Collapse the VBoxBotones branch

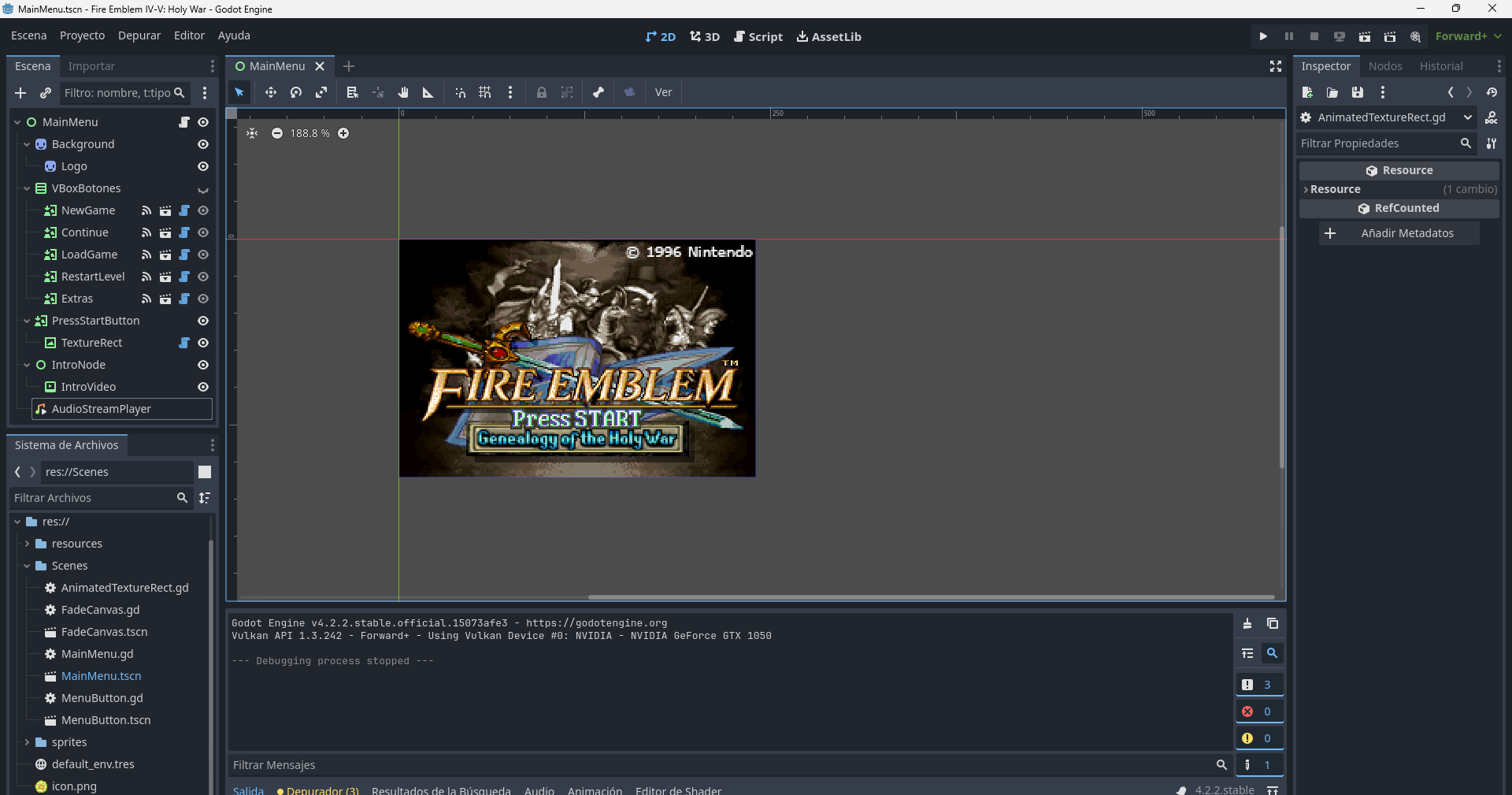pos(26,188)
